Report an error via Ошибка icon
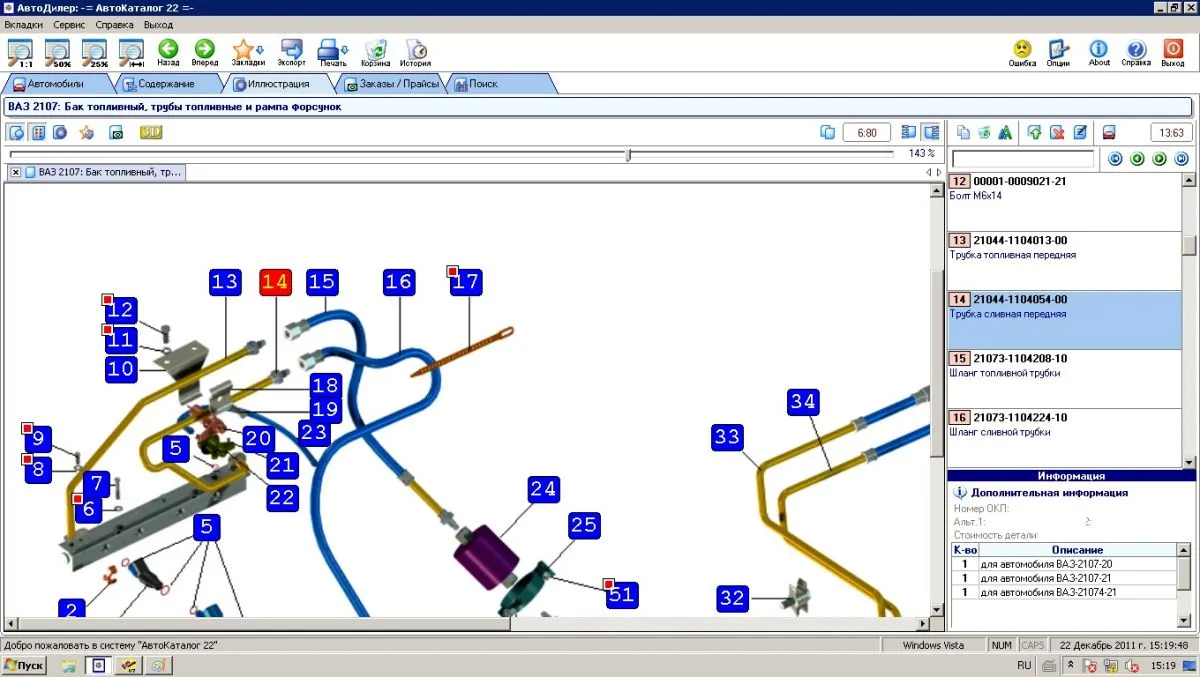1200x677 pixels. click(1022, 52)
